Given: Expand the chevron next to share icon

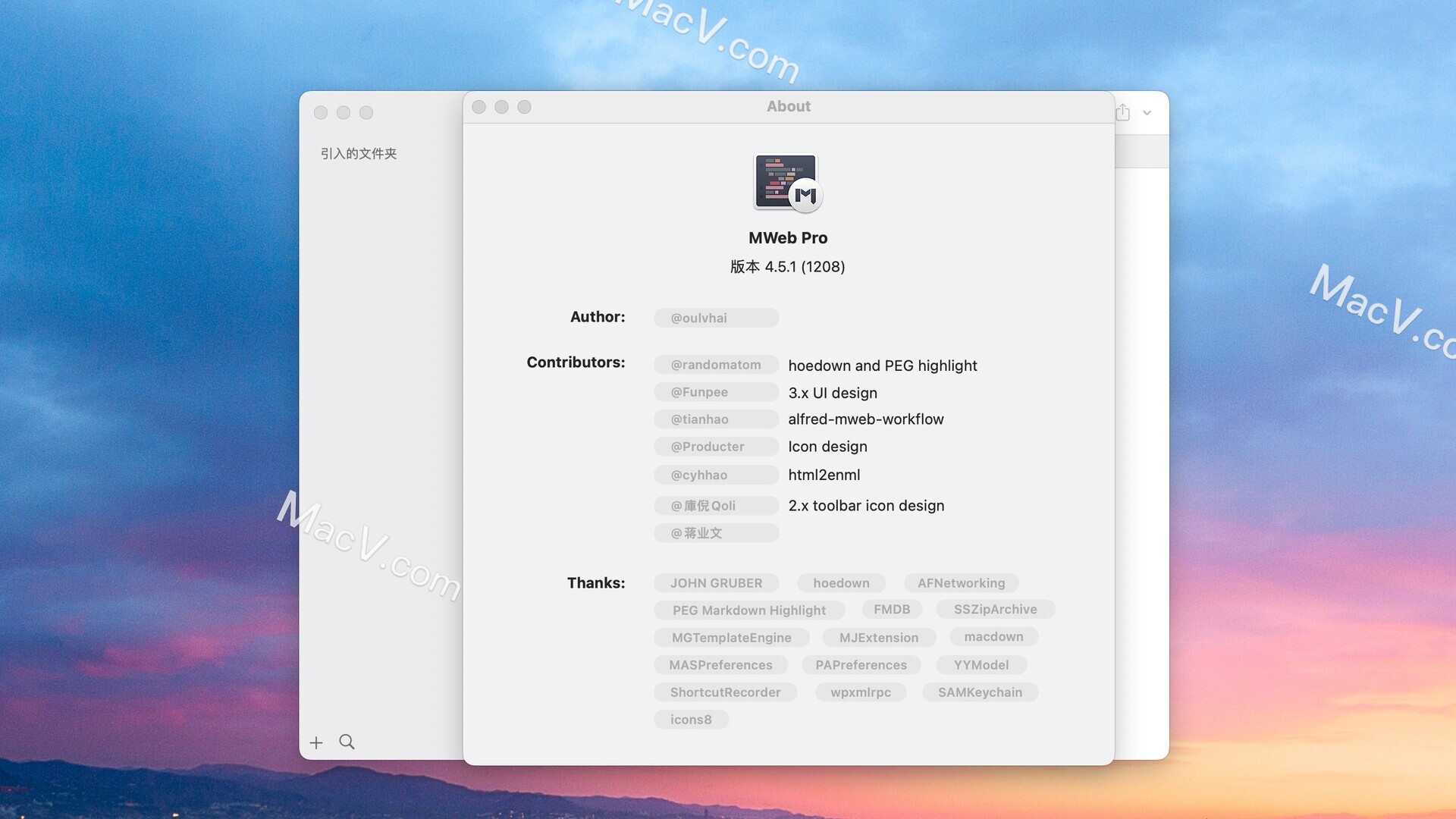Looking at the screenshot, I should click(x=1147, y=113).
